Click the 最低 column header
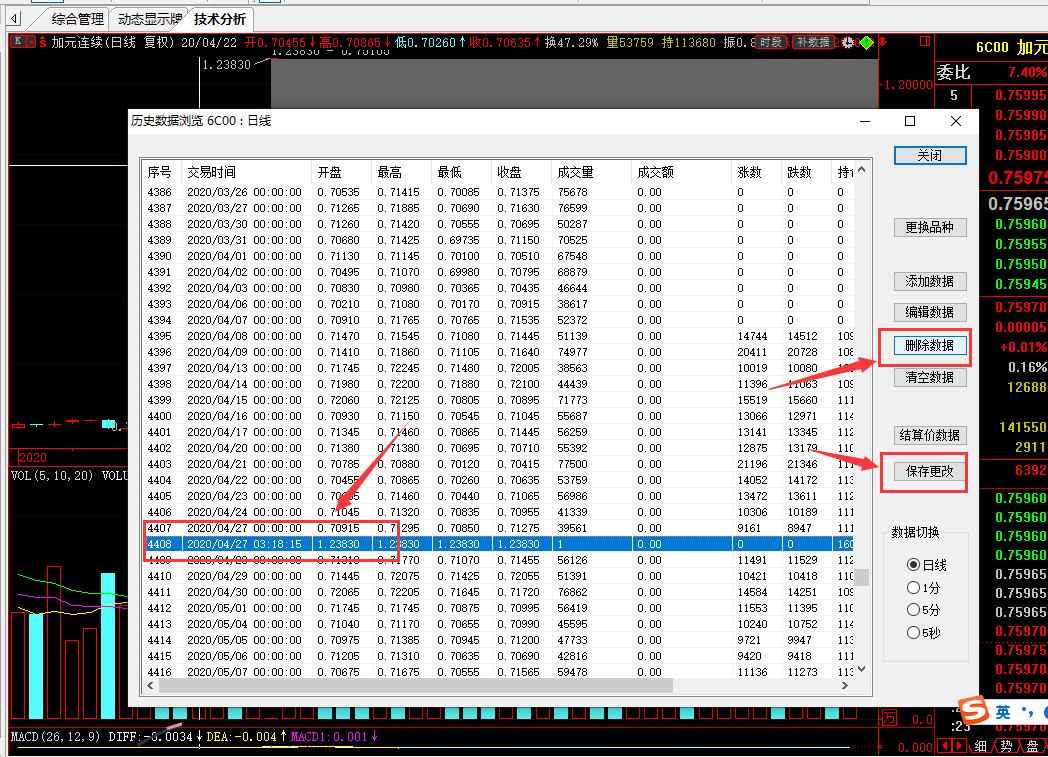Viewport: 1048px width, 757px height. [461, 172]
